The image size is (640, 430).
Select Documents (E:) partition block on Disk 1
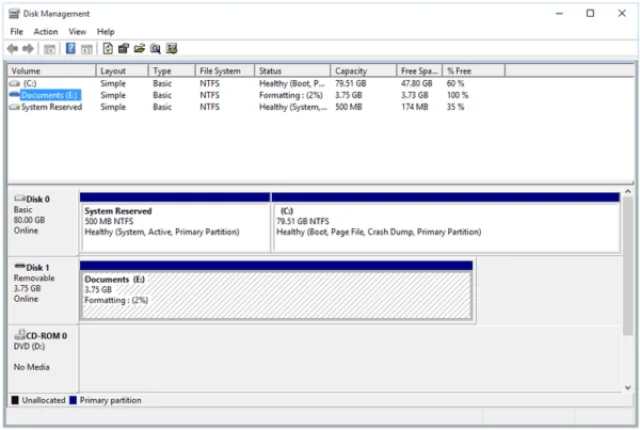pyautogui.click(x=276, y=290)
